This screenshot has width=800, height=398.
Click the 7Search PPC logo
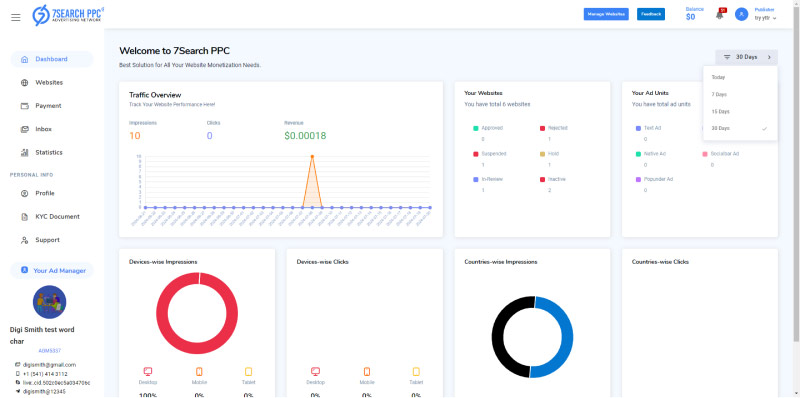pyautogui.click(x=68, y=15)
